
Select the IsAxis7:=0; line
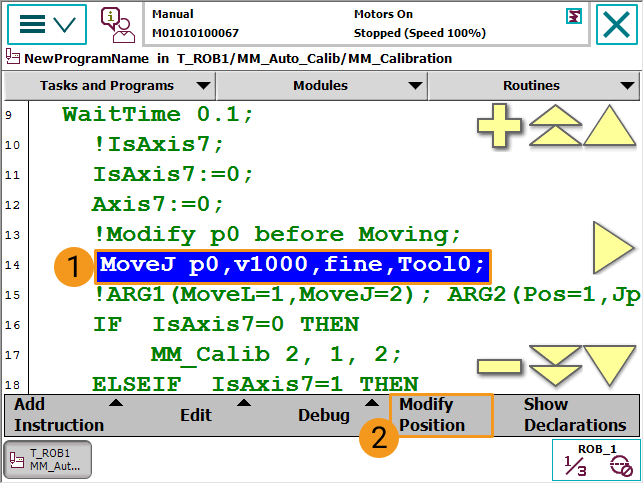coord(173,175)
